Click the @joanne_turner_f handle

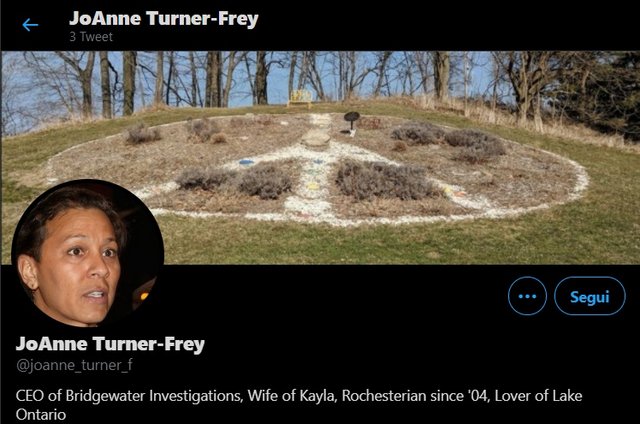(x=74, y=365)
